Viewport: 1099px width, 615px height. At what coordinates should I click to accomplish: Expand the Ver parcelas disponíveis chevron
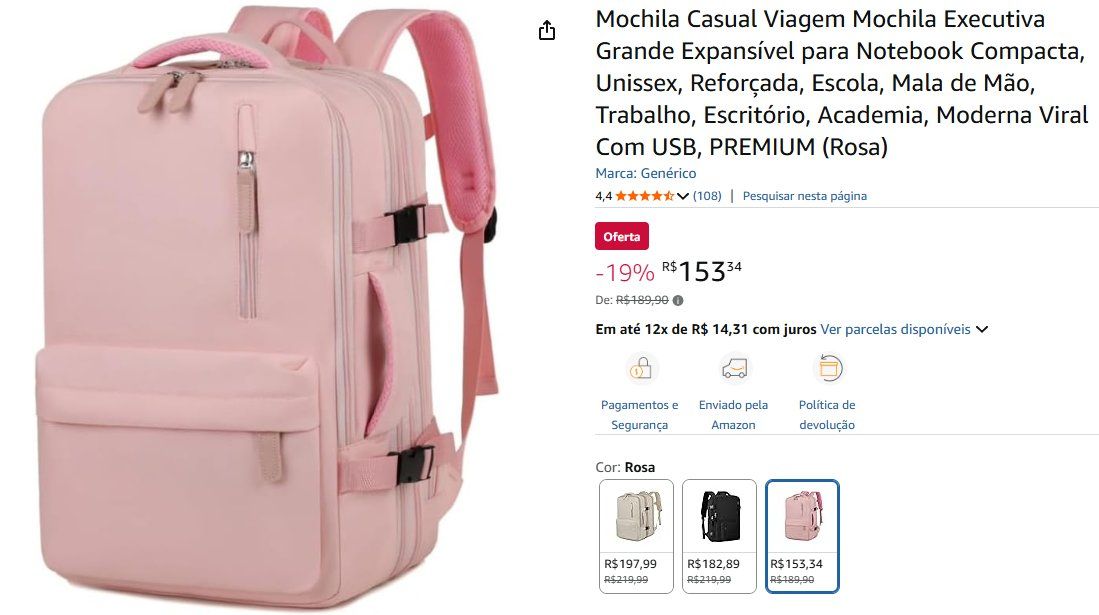click(982, 330)
